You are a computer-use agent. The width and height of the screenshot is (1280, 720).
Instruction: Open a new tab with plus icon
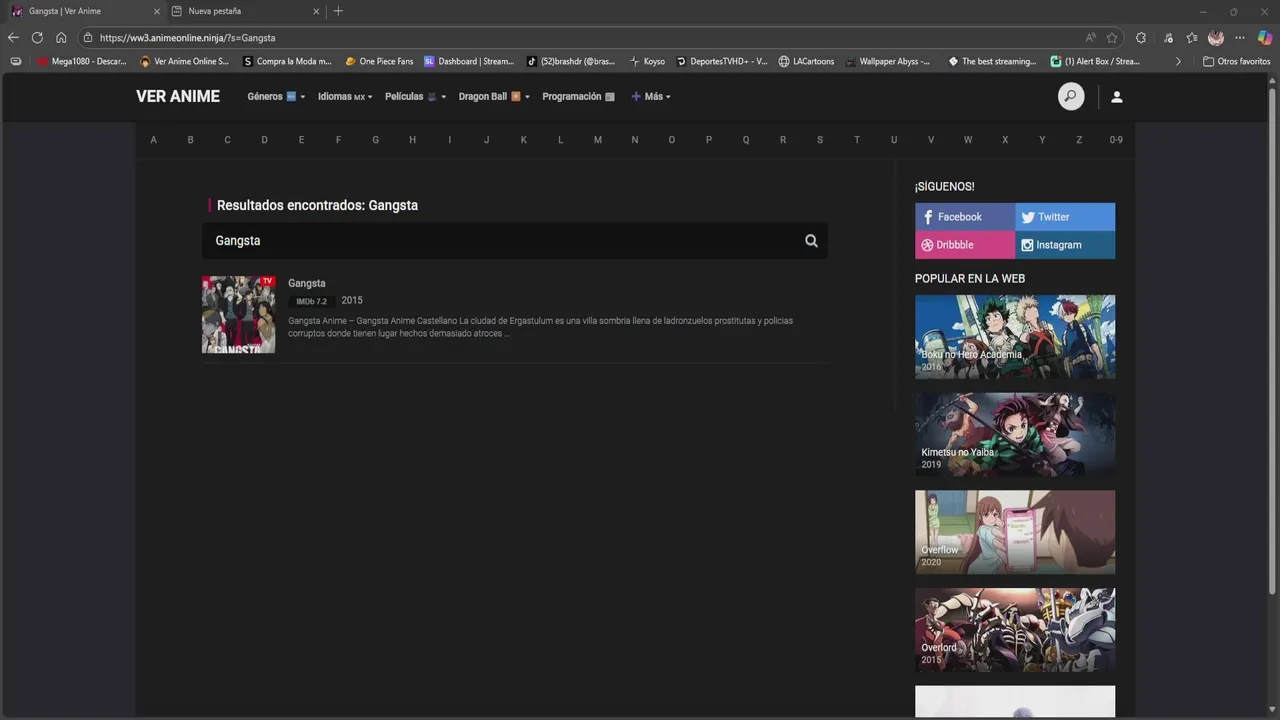(x=338, y=11)
